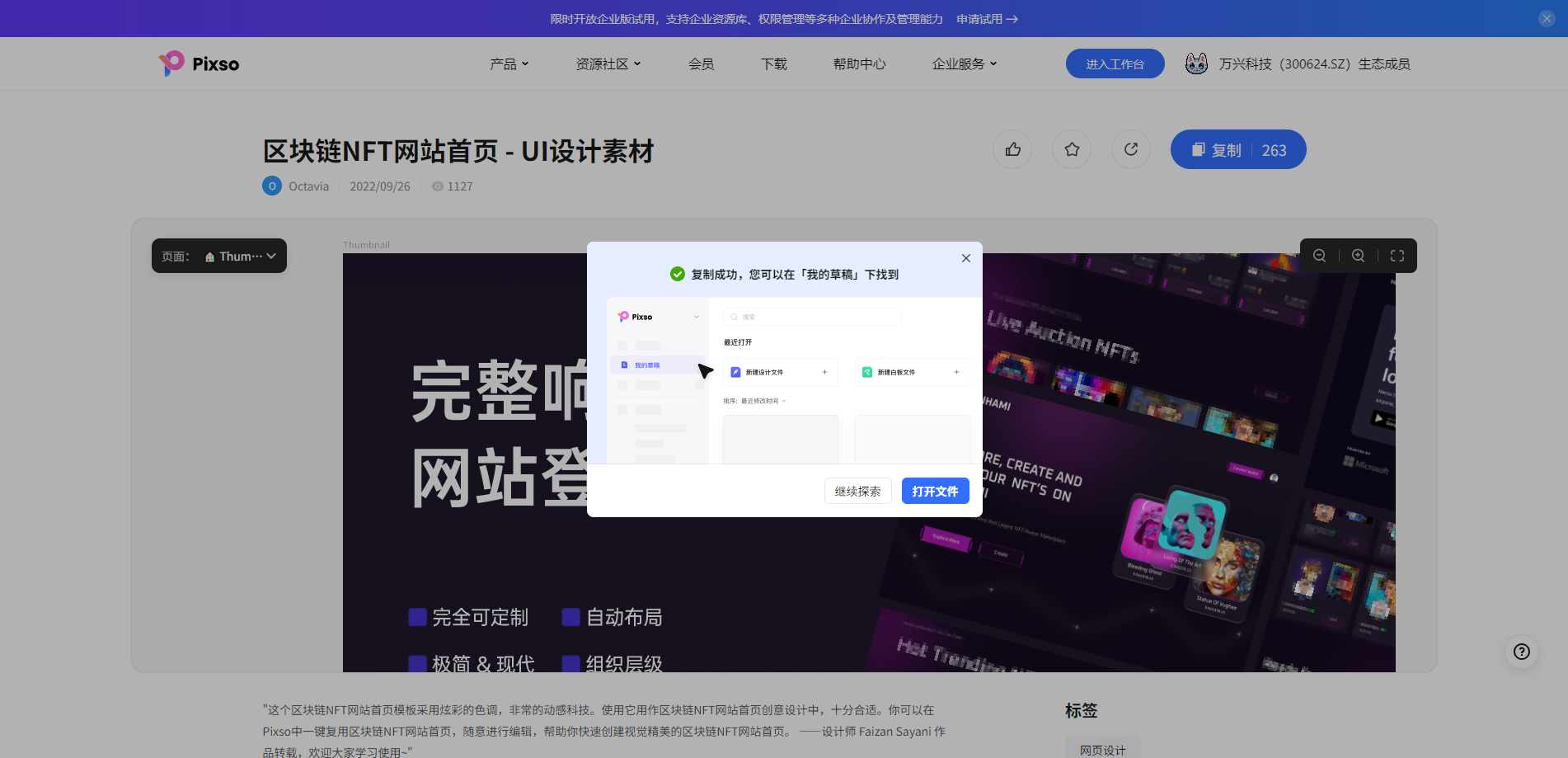1568x758 pixels.
Task: Click the dialog preview illustration image
Action: [x=785, y=380]
